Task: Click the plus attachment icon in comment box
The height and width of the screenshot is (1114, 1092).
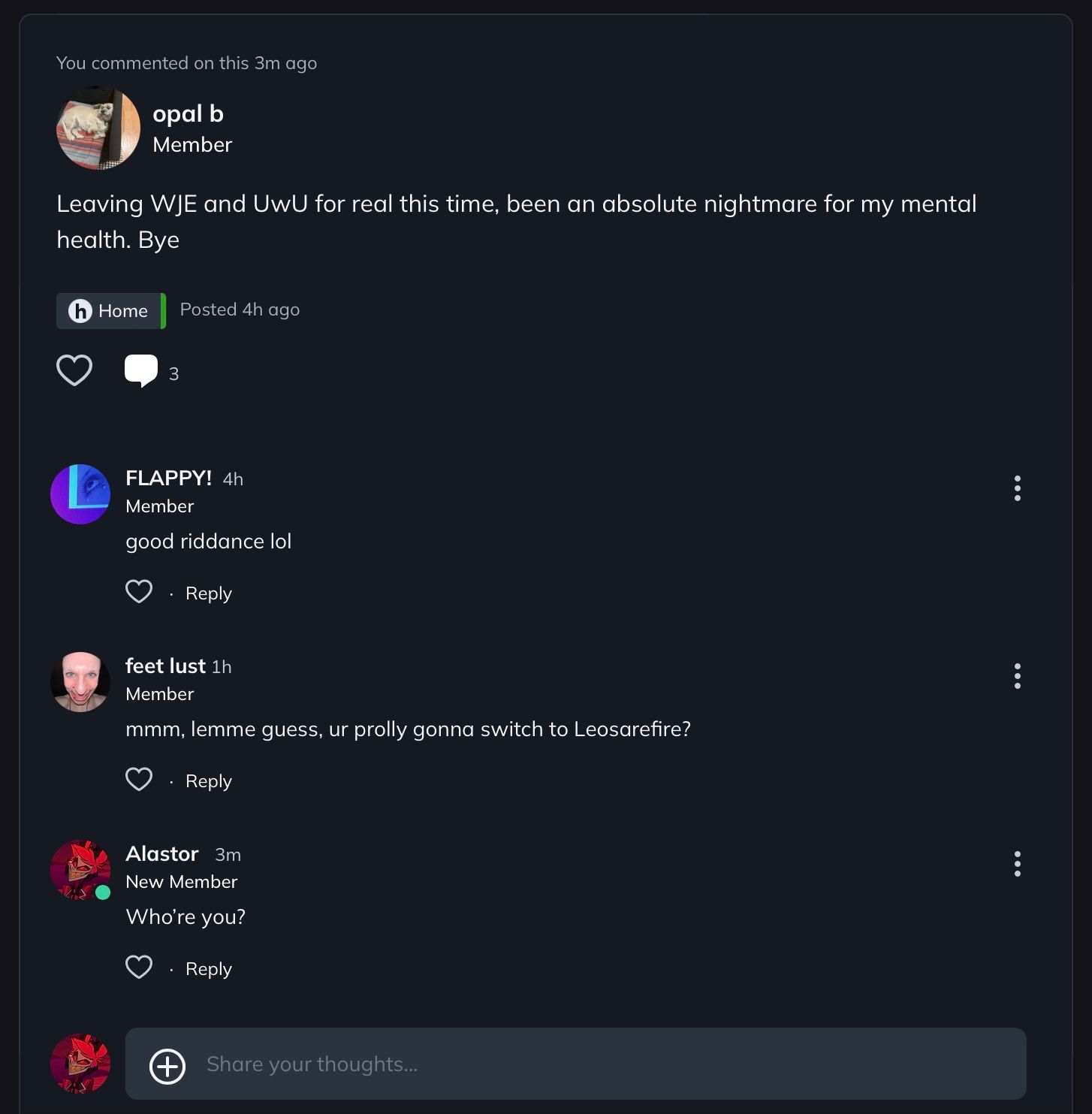Action: [x=167, y=1067]
